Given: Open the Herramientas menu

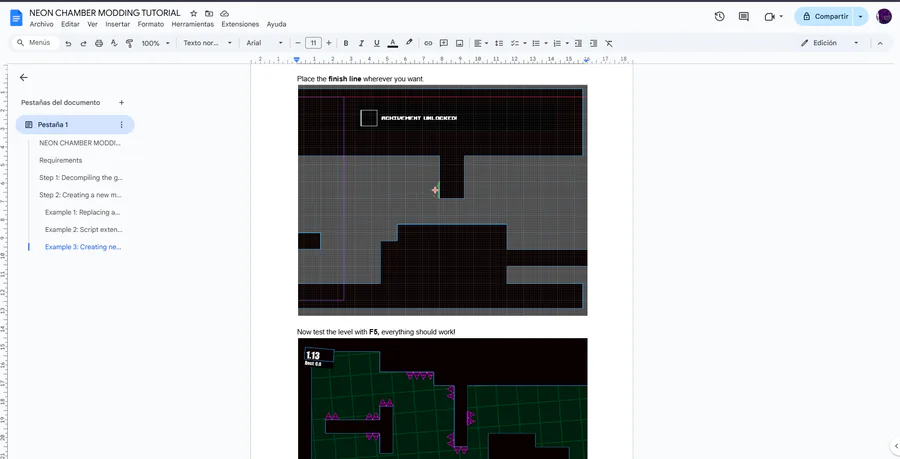Looking at the screenshot, I should [192, 24].
